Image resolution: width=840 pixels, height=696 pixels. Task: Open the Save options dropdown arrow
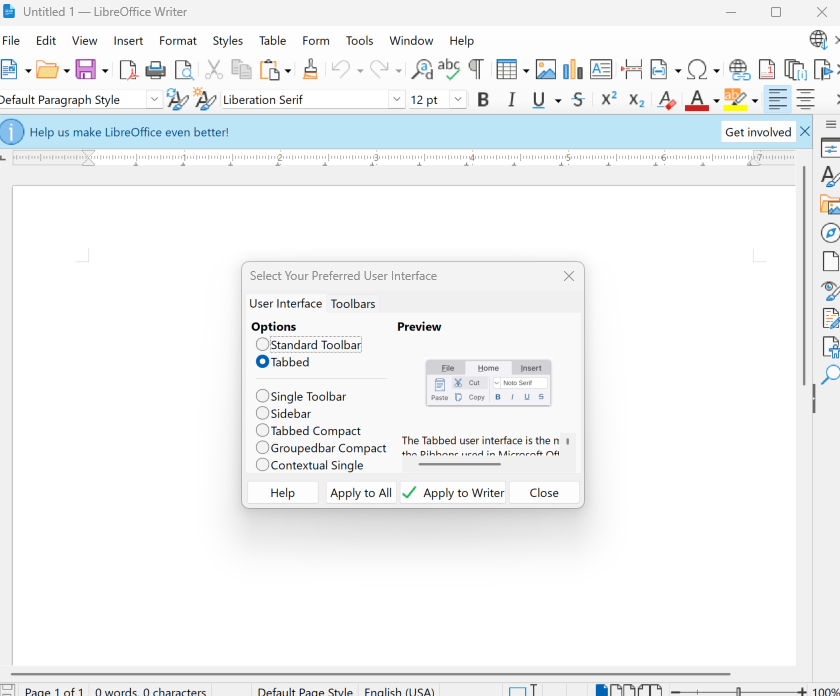(105, 71)
